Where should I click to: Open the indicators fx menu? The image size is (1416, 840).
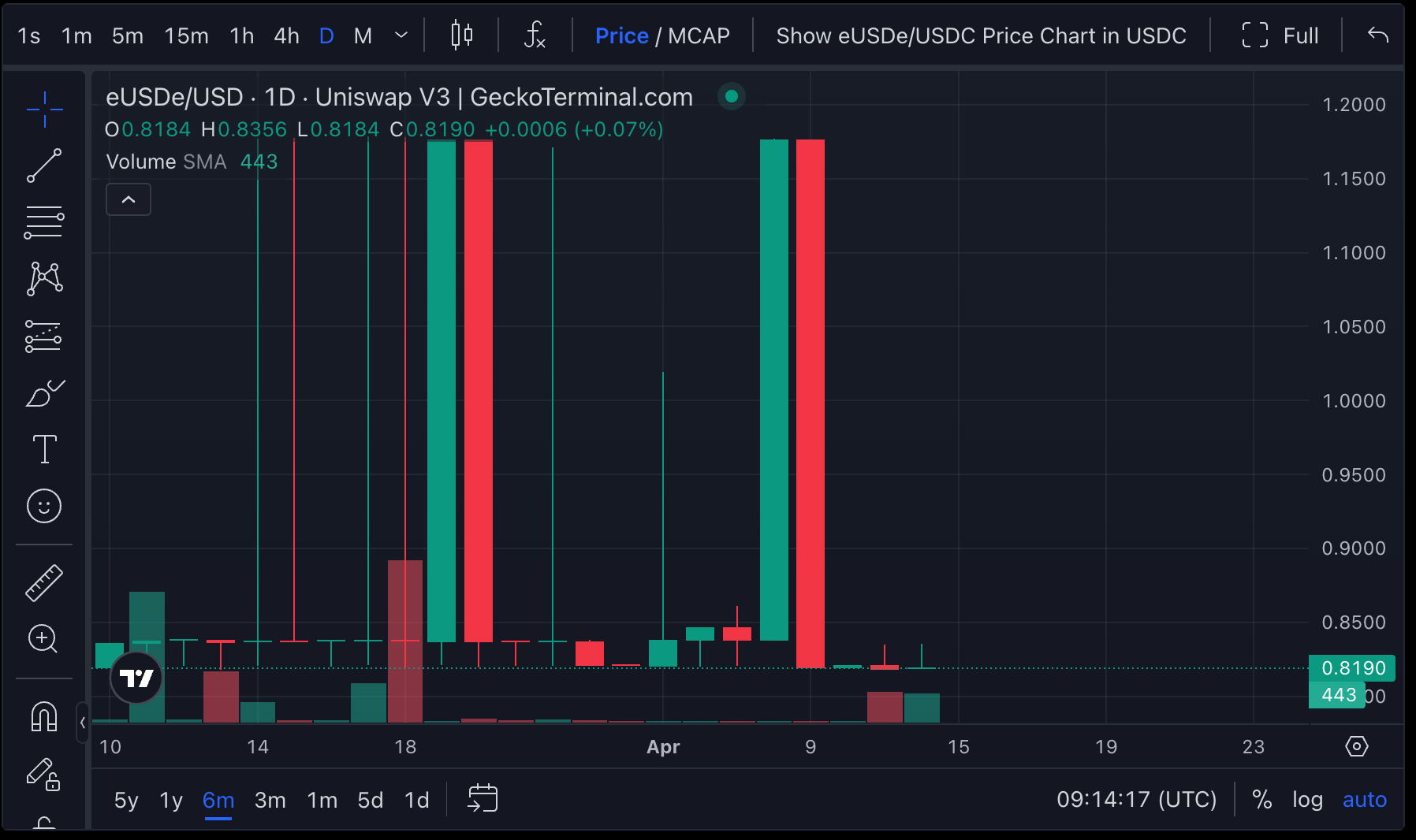[535, 35]
